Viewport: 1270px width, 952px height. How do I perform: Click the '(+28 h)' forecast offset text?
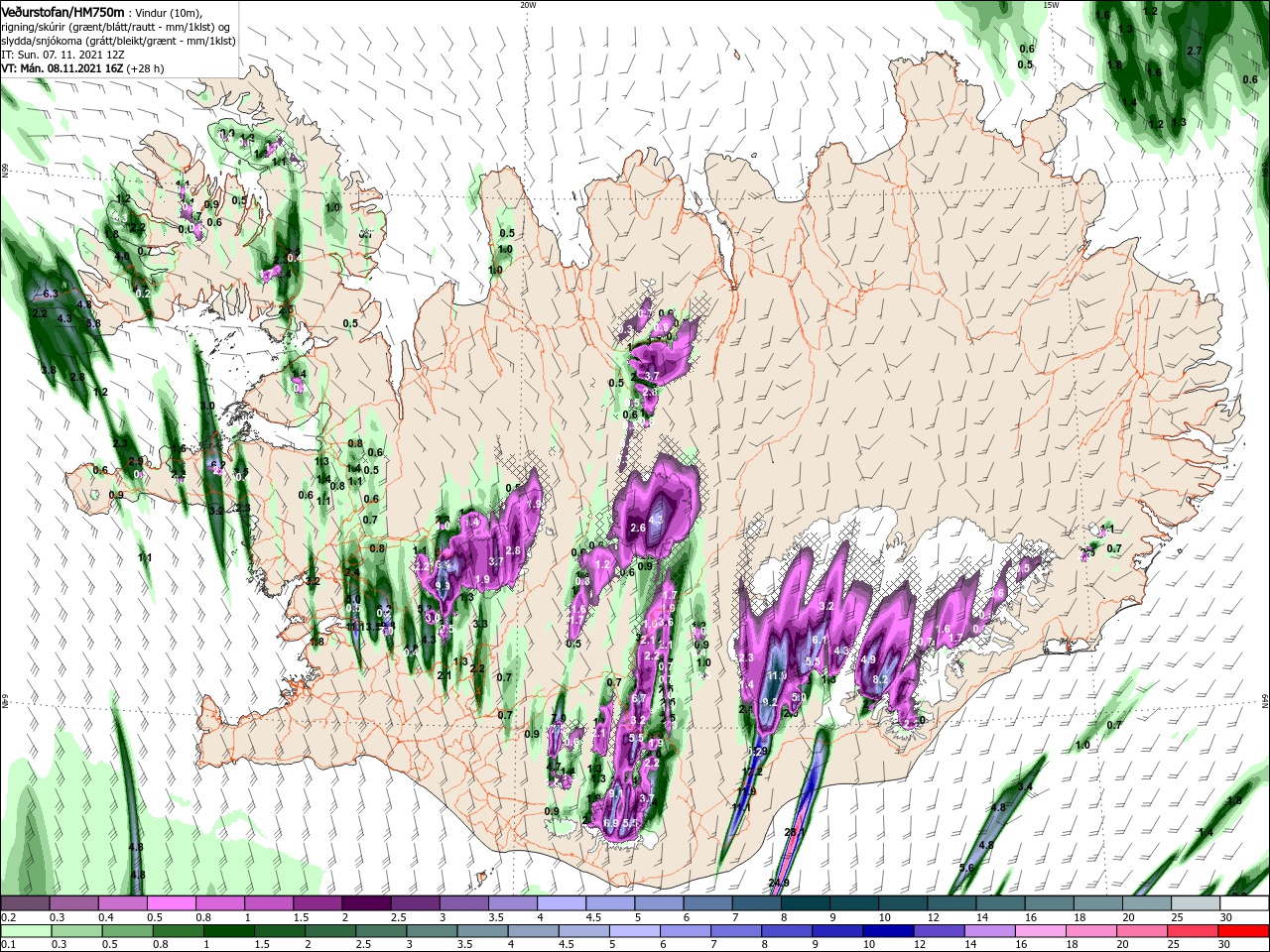tap(145, 68)
